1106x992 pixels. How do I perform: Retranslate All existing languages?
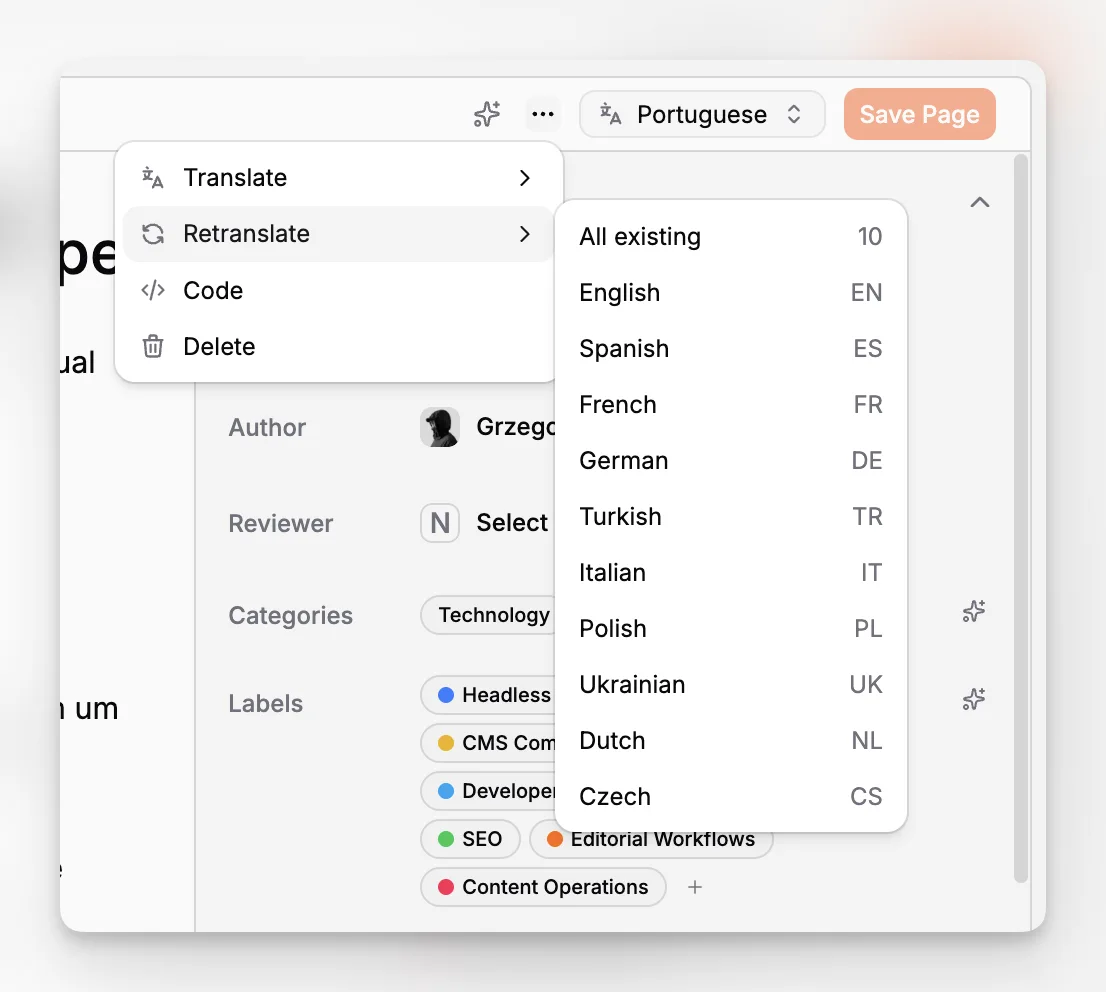(730, 236)
